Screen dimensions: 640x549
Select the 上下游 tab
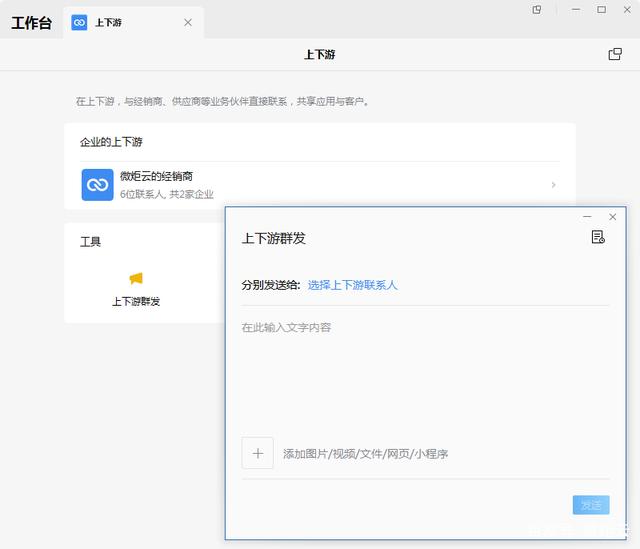pyautogui.click(x=133, y=22)
